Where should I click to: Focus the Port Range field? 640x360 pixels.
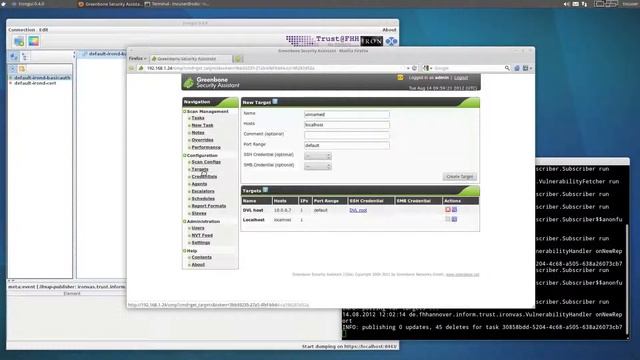[347, 145]
